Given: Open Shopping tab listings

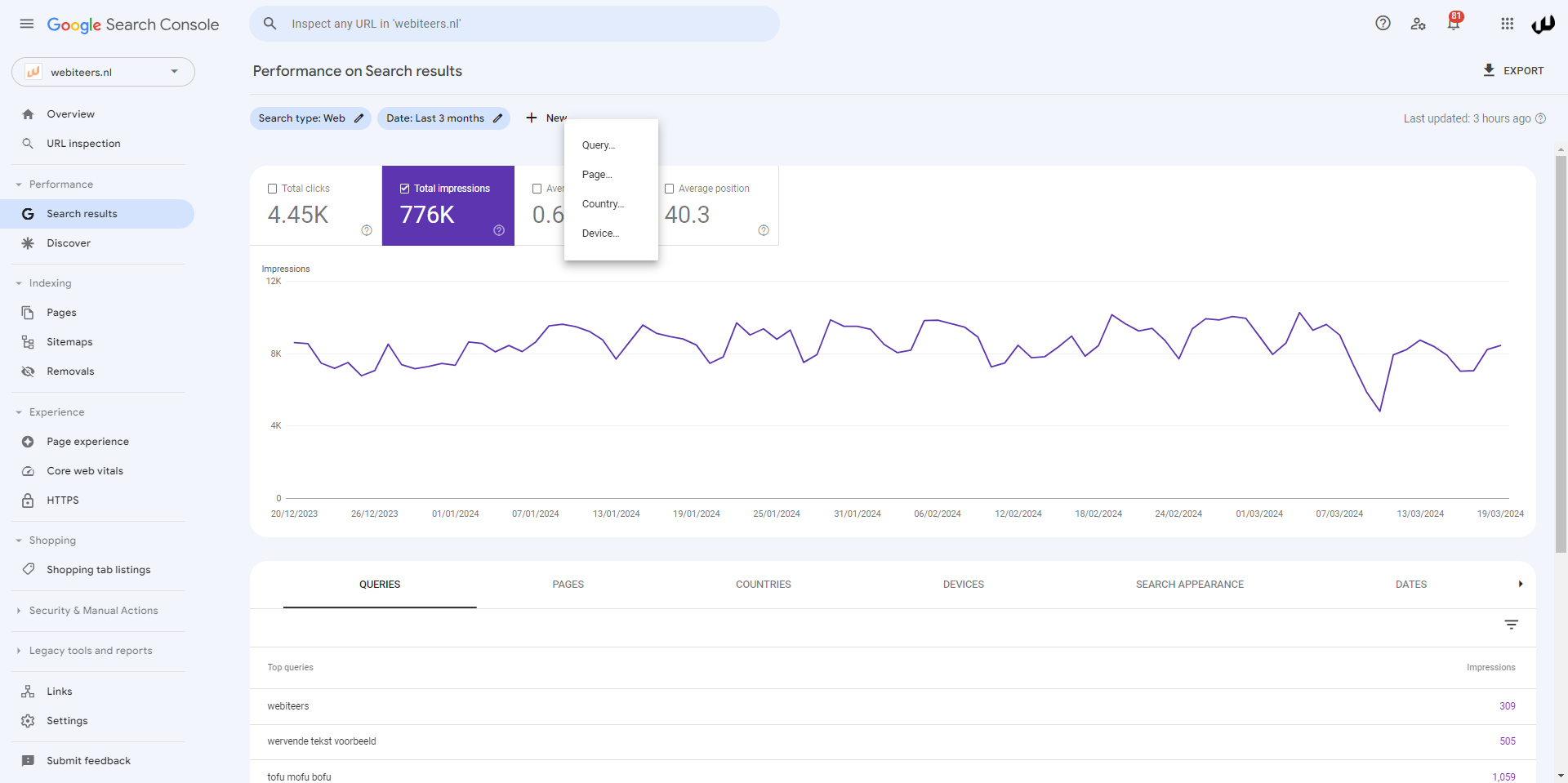Looking at the screenshot, I should (x=98, y=570).
